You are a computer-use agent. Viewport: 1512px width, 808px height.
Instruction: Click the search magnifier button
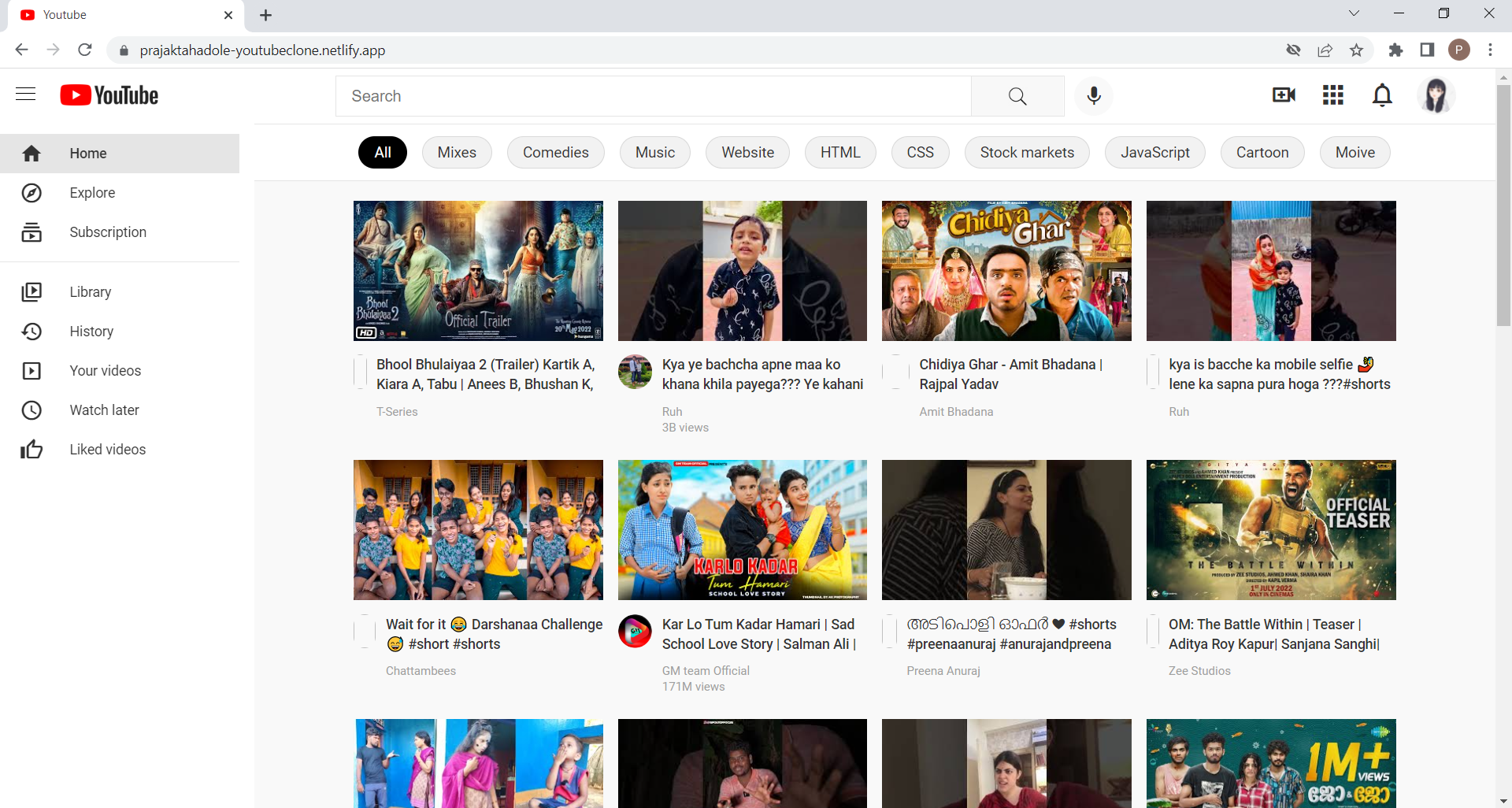1017,96
